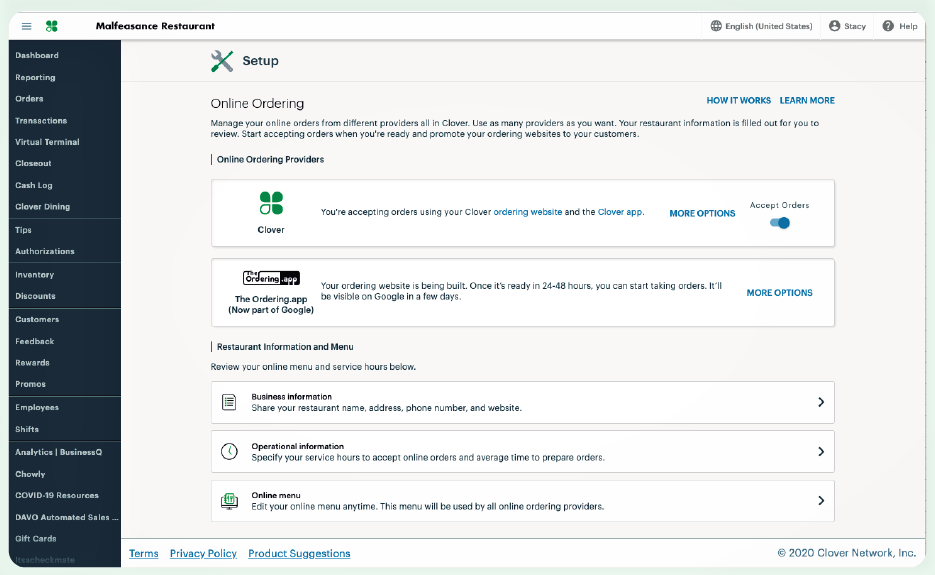Click the Restaurant Information and Menu heading
Viewport: 935px width, 575px height.
(285, 347)
